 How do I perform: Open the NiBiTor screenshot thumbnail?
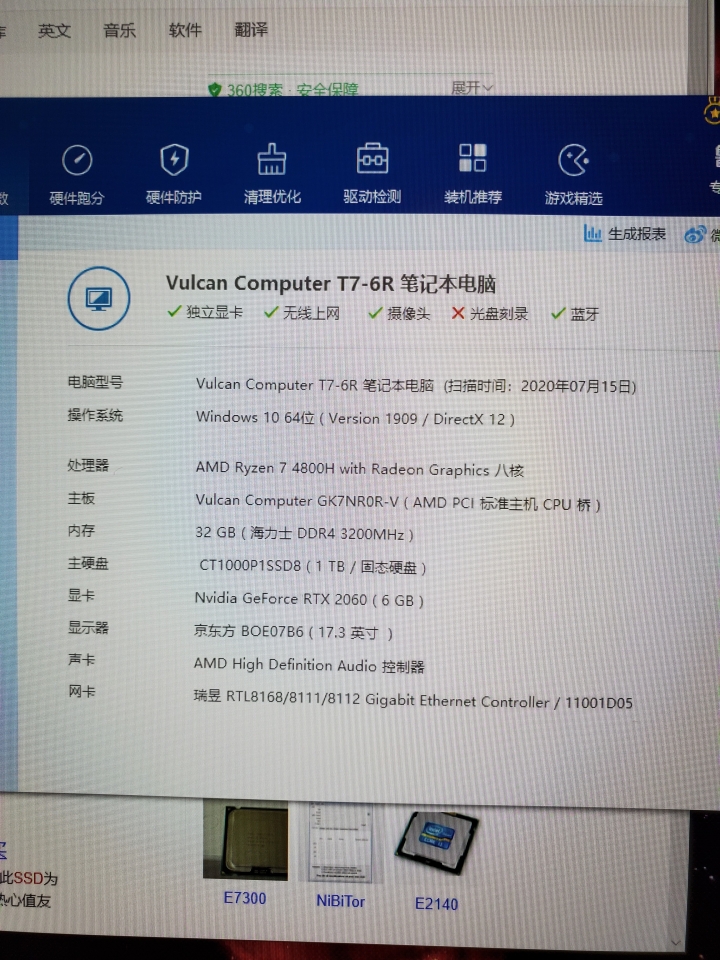(x=340, y=842)
